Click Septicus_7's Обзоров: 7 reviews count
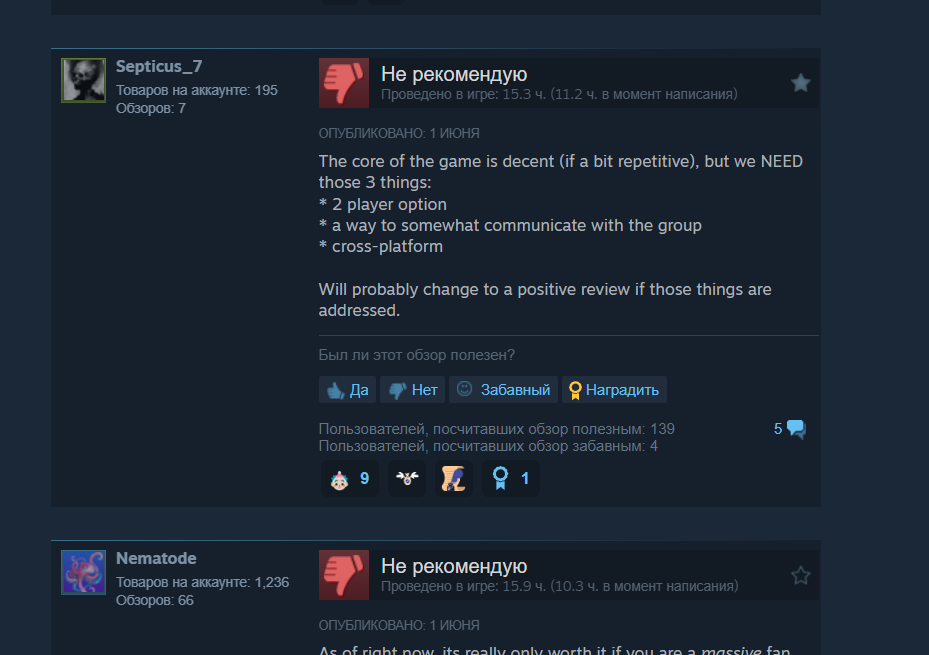Screen dimensions: 929x655 tap(150, 108)
